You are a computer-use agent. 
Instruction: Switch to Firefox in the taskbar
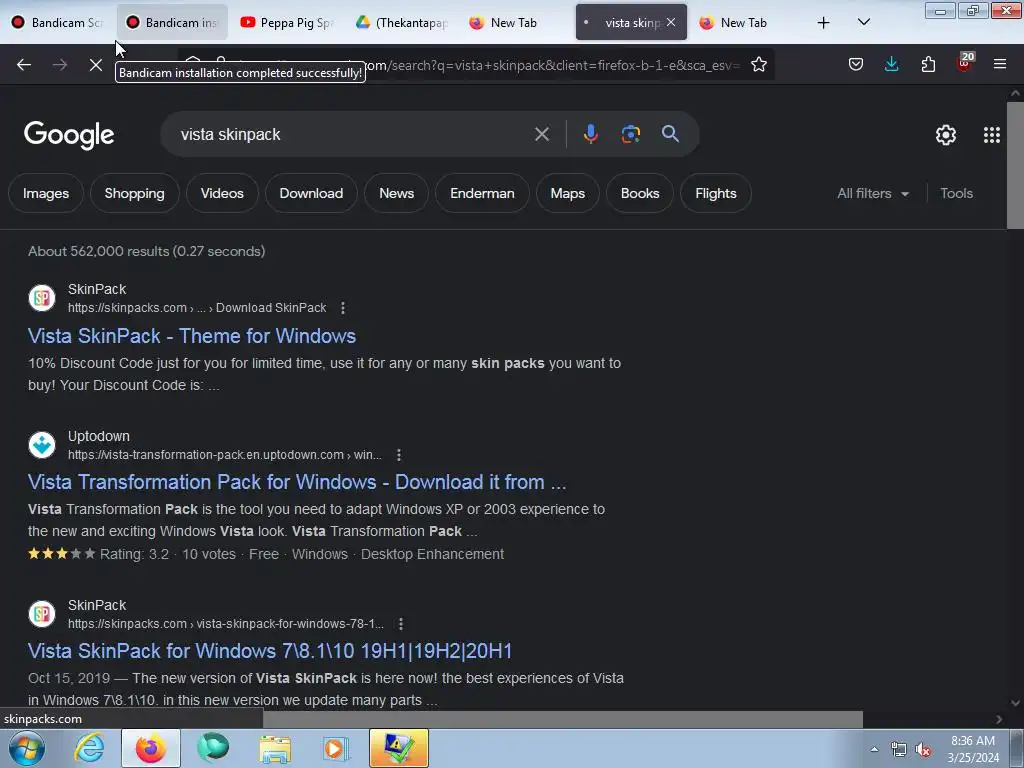pyautogui.click(x=150, y=748)
